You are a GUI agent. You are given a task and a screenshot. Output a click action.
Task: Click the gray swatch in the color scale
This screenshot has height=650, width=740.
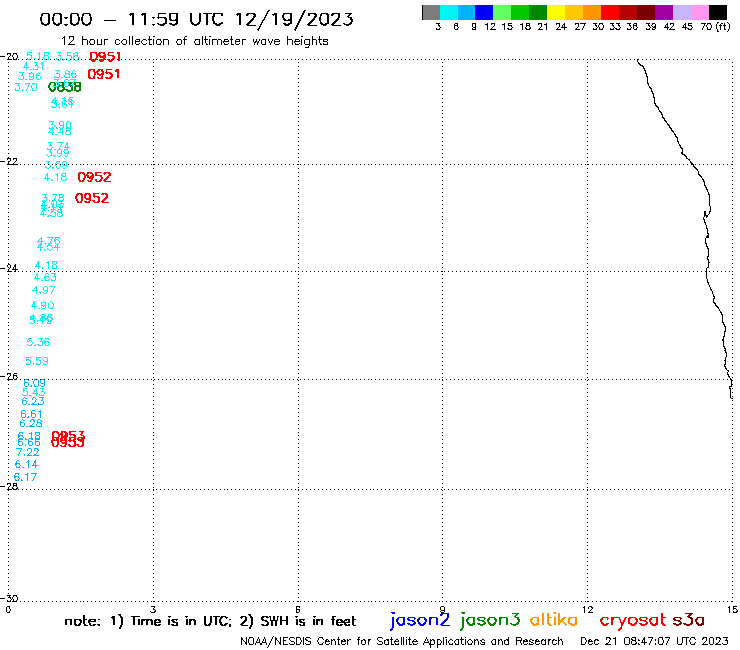pyautogui.click(x=431, y=12)
